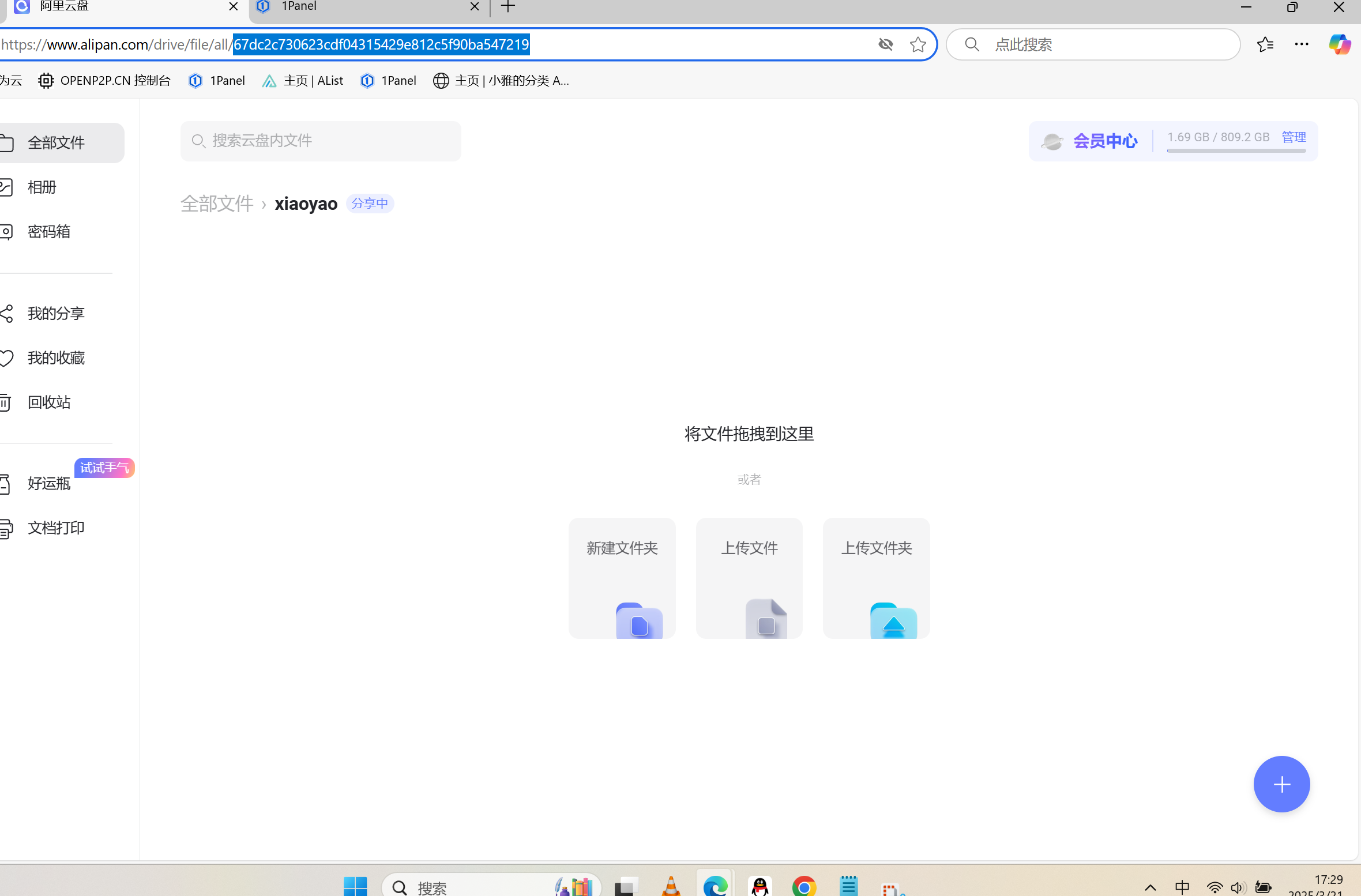Open the volume control in system tray
1361x896 pixels.
1238,888
